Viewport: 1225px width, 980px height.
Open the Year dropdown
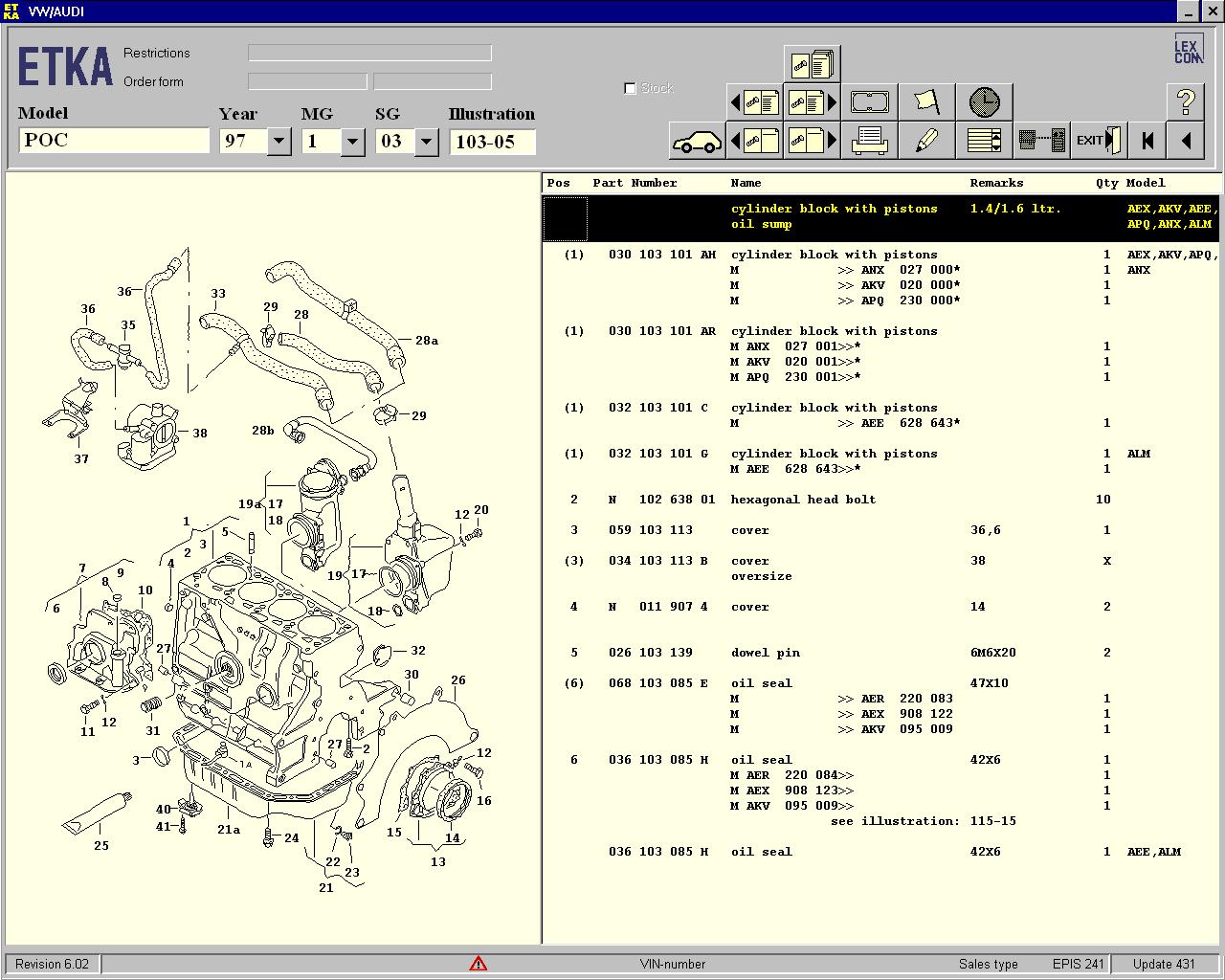[x=278, y=142]
